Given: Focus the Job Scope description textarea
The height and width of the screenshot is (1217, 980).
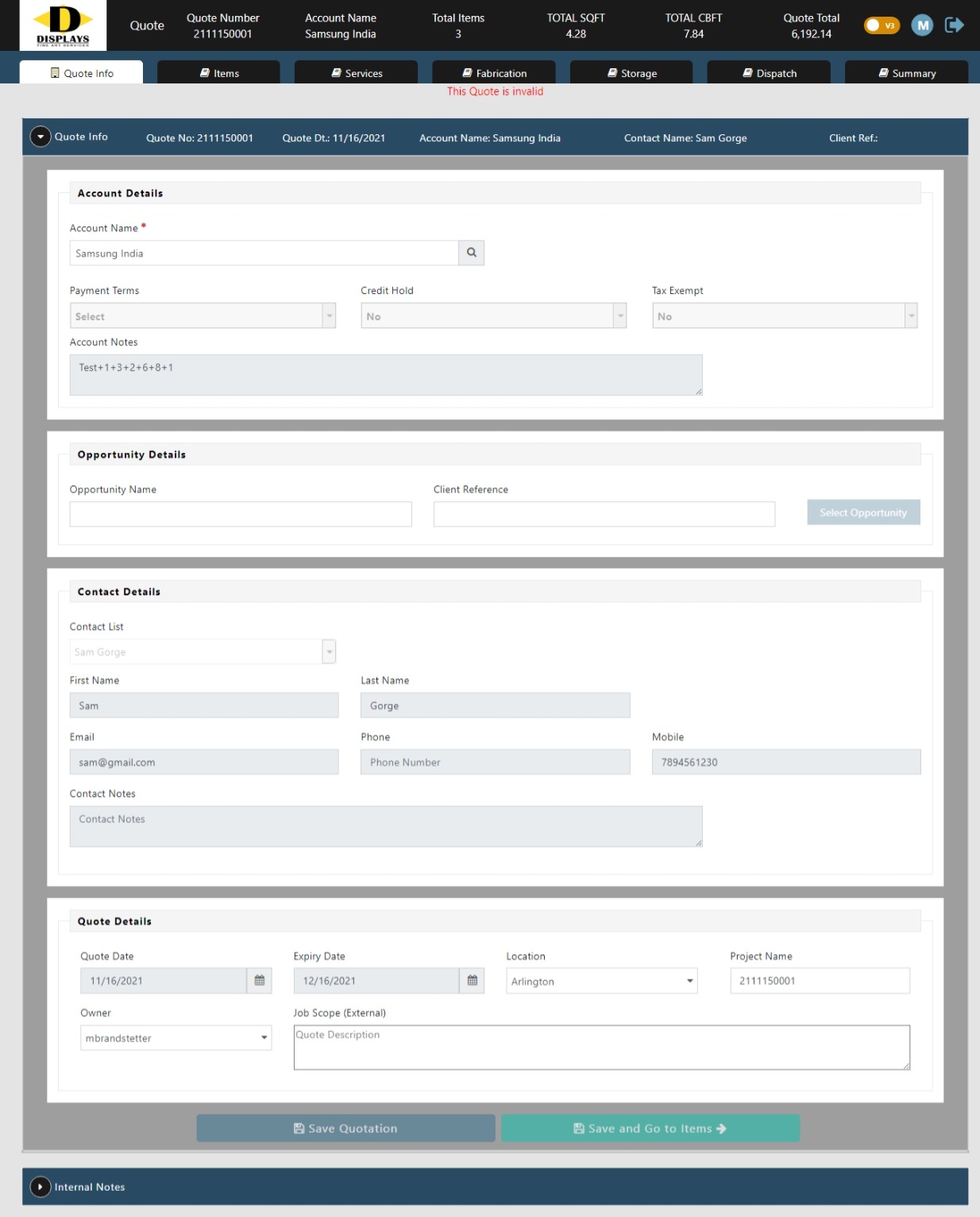Looking at the screenshot, I should point(601,1047).
